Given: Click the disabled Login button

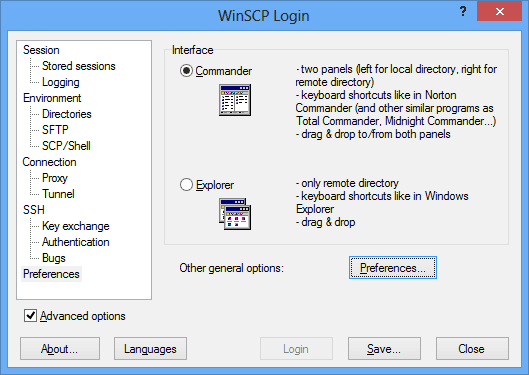Looking at the screenshot, I should pyautogui.click(x=296, y=349).
